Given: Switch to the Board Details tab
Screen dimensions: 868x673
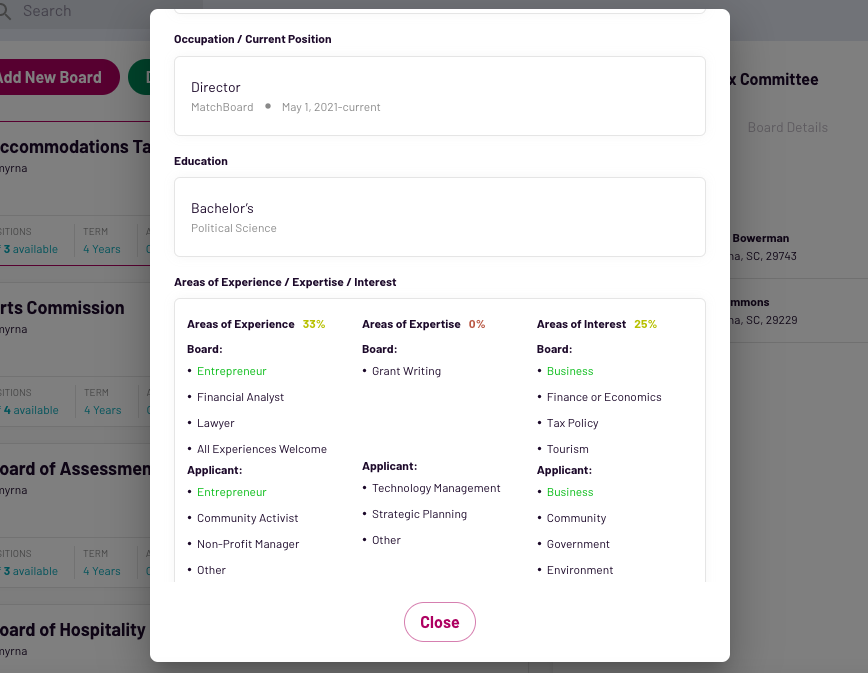Looking at the screenshot, I should click(x=787, y=127).
